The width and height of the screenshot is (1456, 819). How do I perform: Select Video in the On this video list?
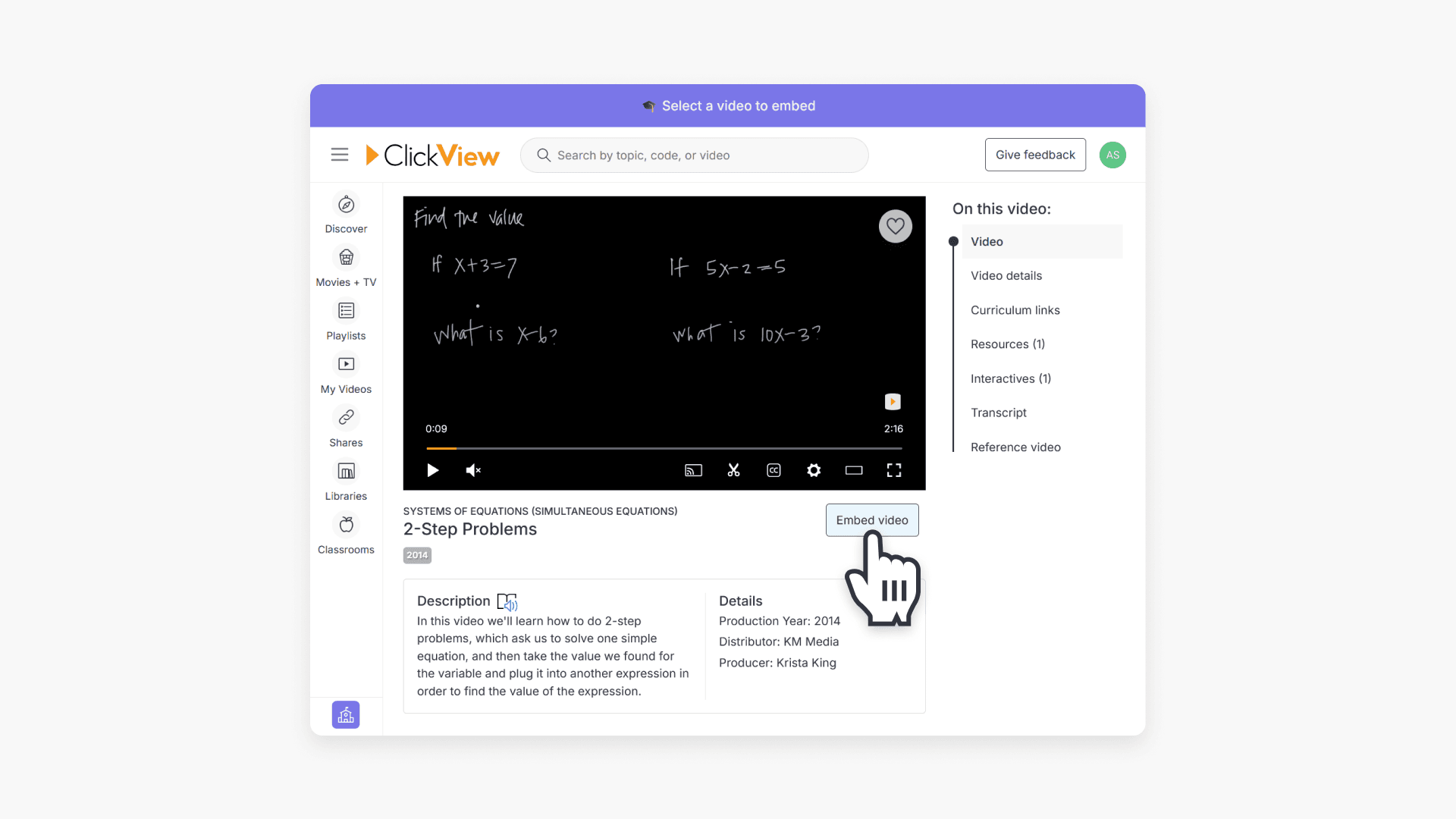[1042, 241]
